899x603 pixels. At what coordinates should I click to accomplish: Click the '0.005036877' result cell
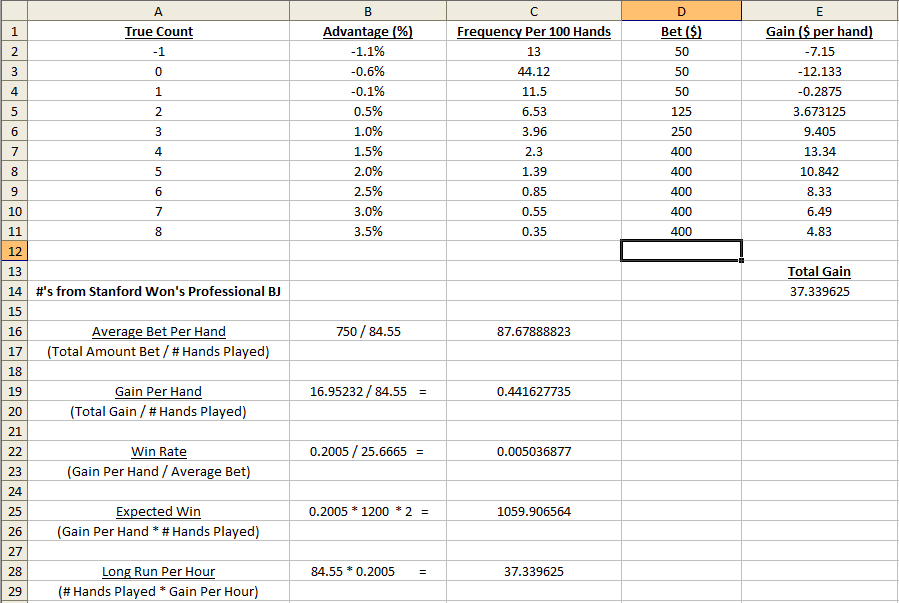pos(534,452)
